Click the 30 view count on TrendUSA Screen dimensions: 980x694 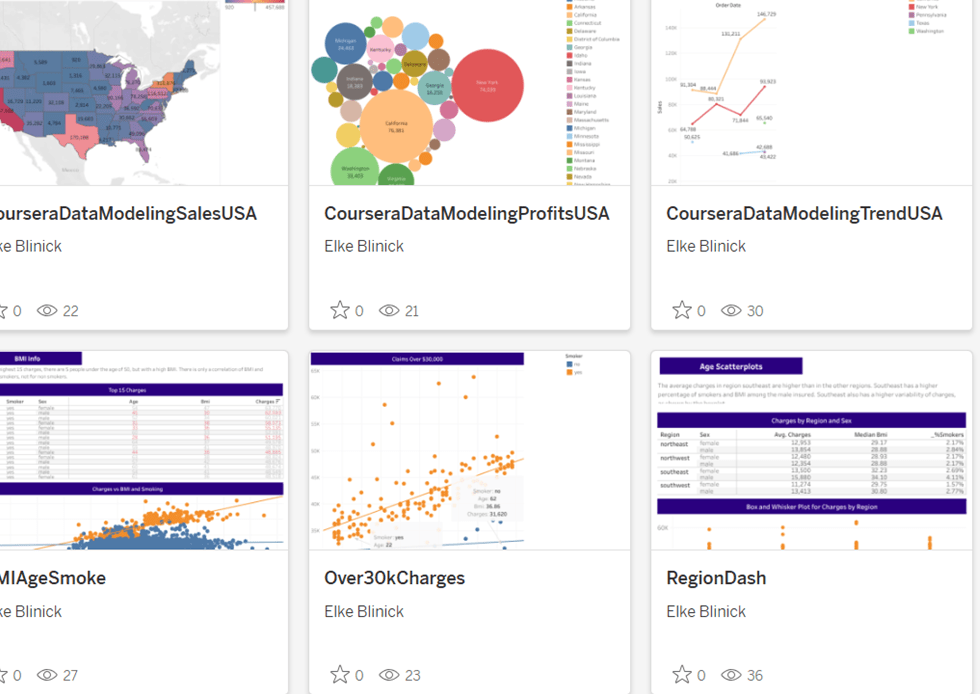(755, 311)
